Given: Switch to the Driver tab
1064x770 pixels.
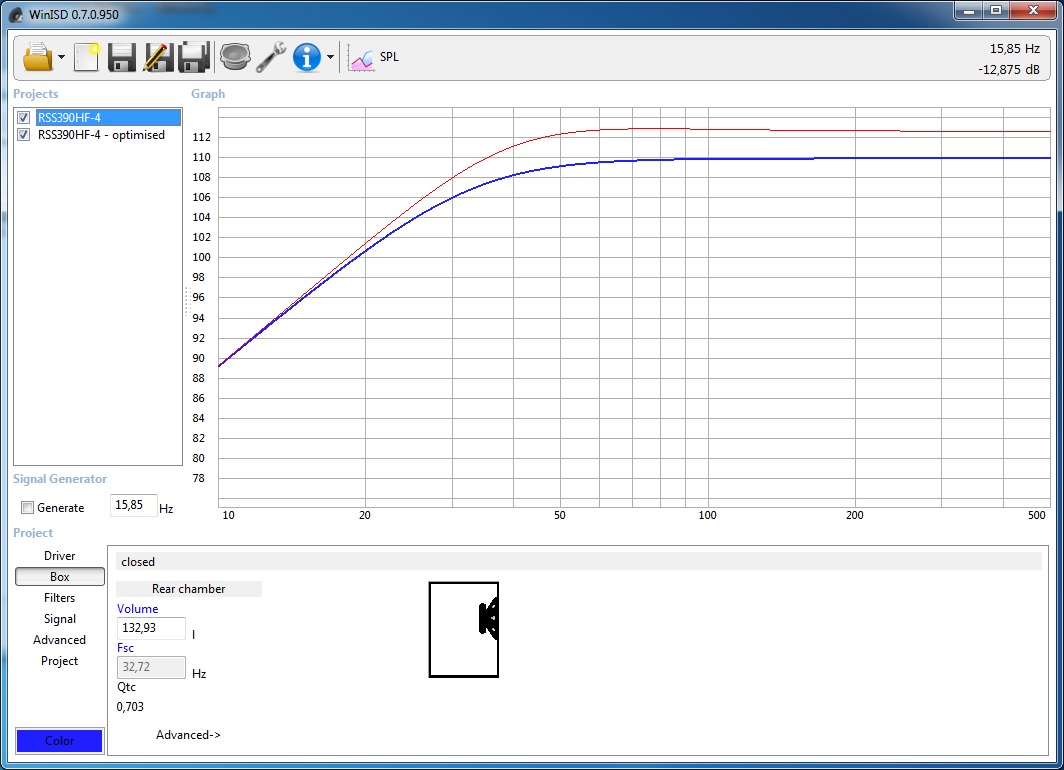Looking at the screenshot, I should 60,556.
